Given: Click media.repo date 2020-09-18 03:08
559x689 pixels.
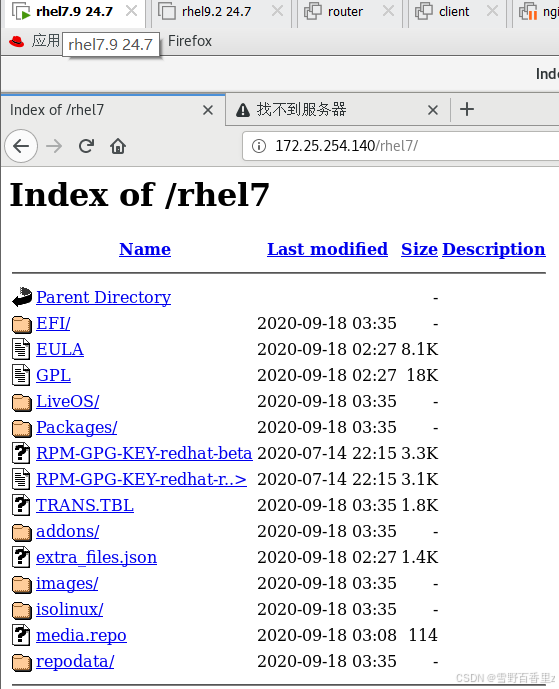Looking at the screenshot, I should [327, 635].
